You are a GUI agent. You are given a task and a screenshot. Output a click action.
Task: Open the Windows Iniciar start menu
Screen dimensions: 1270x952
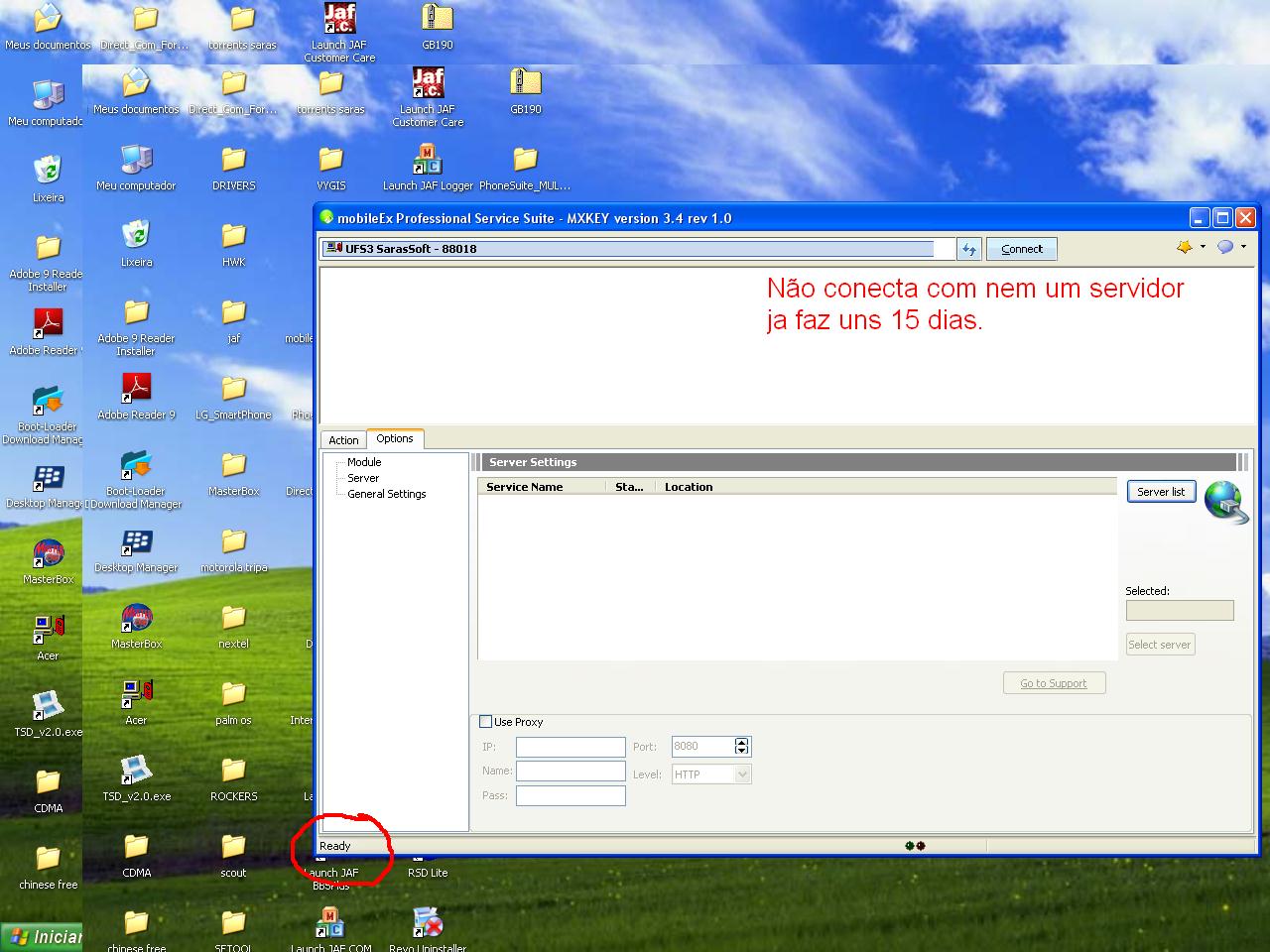[x=42, y=937]
